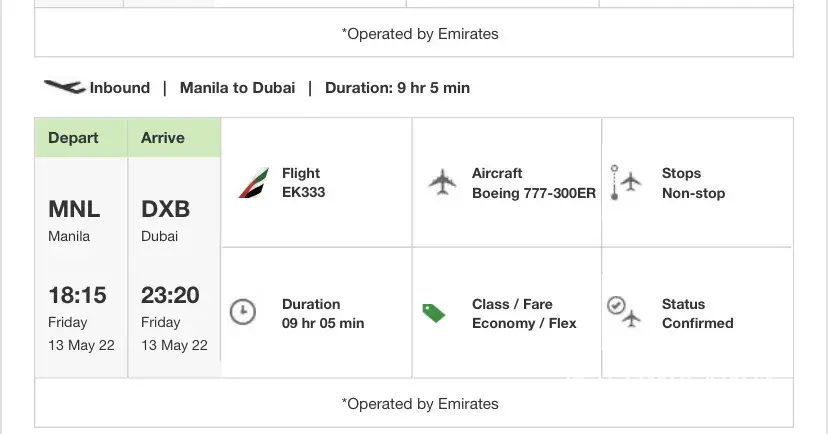Click the Economy / Flex fare text
Screen dimensions: 828x434
coord(524,323)
